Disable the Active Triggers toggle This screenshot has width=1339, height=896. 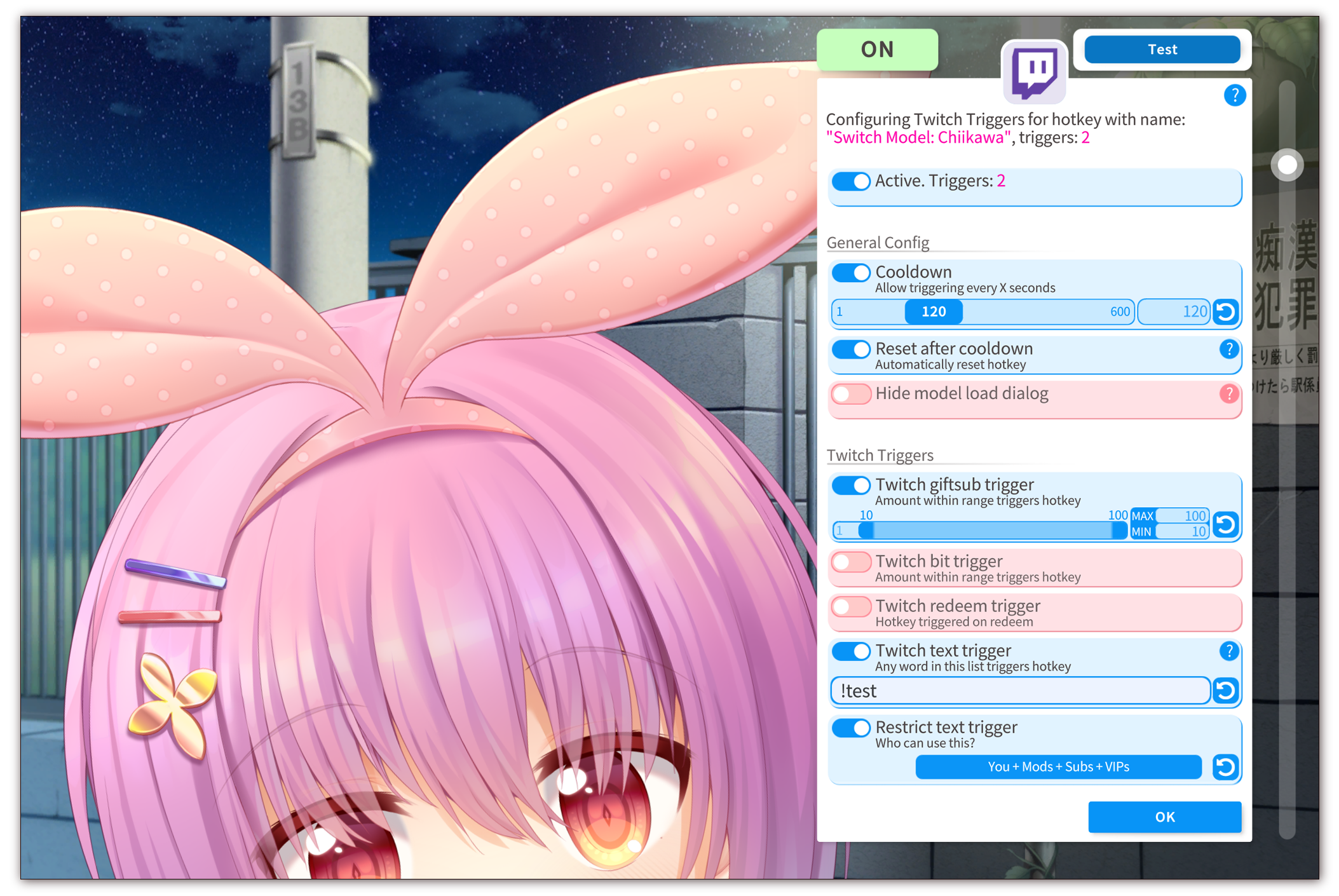(x=851, y=181)
